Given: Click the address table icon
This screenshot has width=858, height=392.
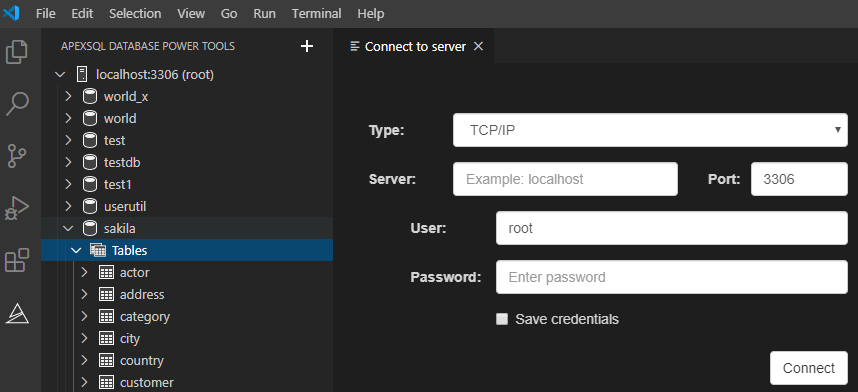Looking at the screenshot, I should point(106,295).
